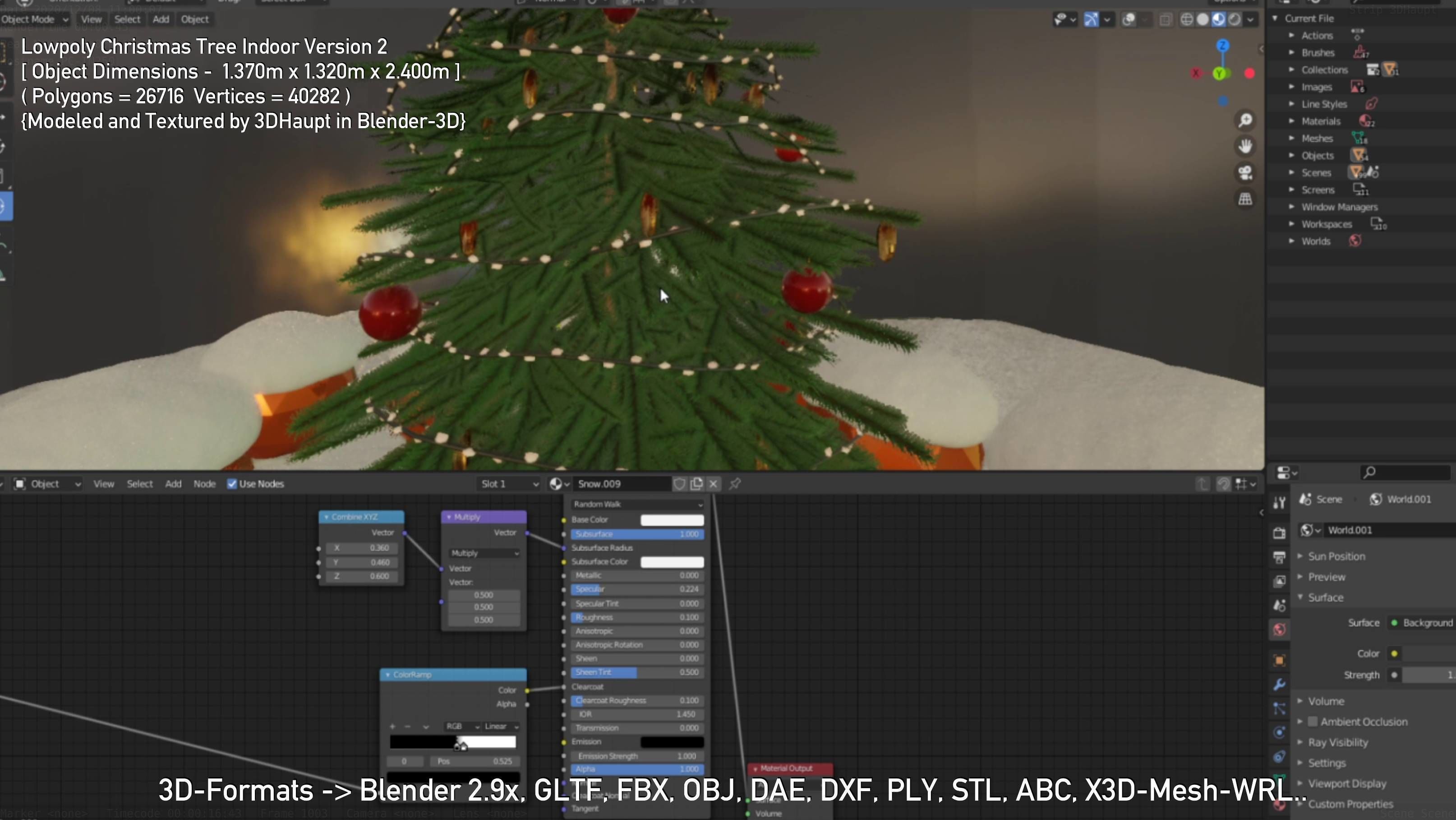Image resolution: width=1456 pixels, height=820 pixels.
Task: Click the Specular value slider
Action: pos(637,589)
